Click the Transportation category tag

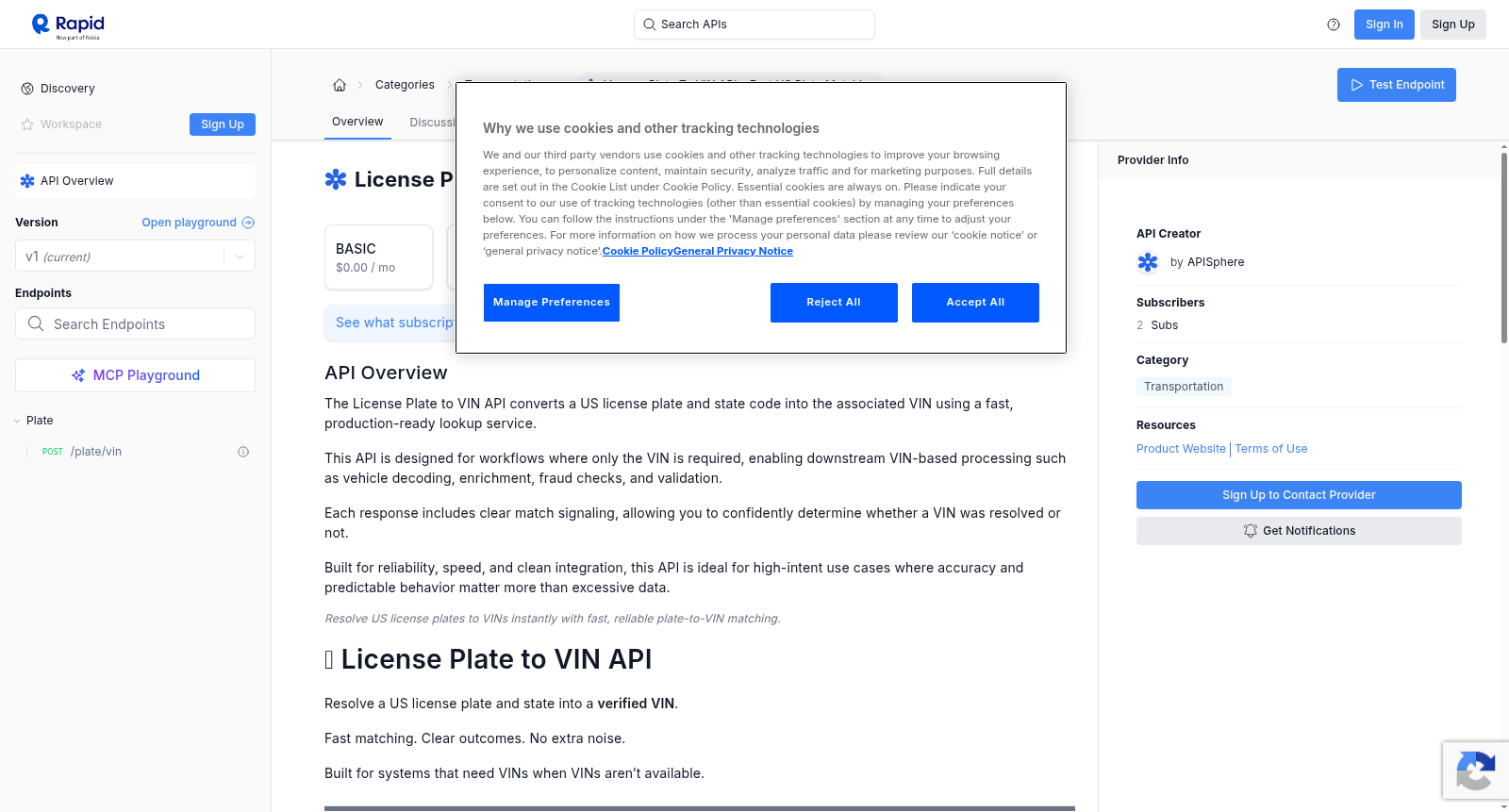tap(1184, 387)
